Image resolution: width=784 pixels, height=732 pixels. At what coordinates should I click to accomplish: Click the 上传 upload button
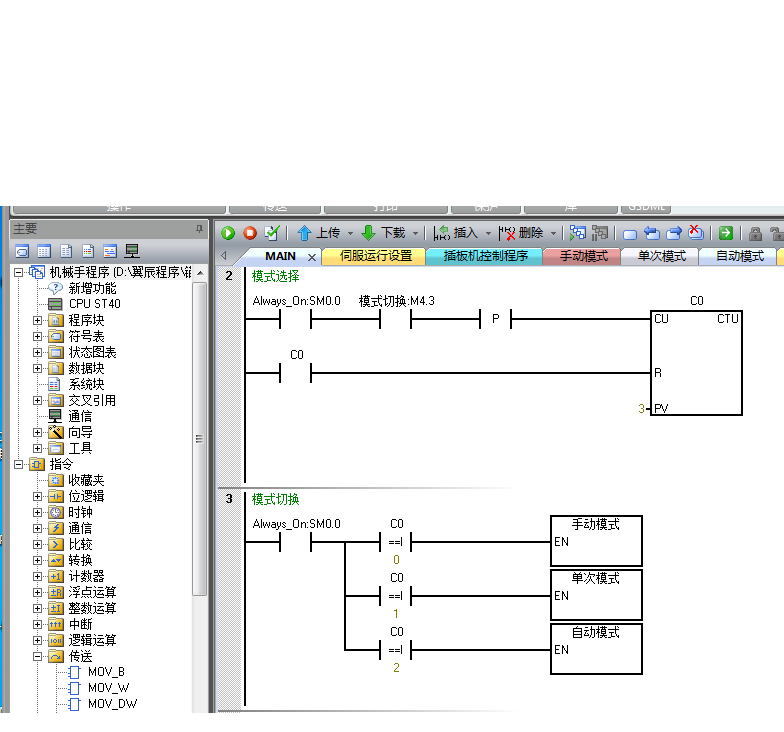tap(319, 233)
